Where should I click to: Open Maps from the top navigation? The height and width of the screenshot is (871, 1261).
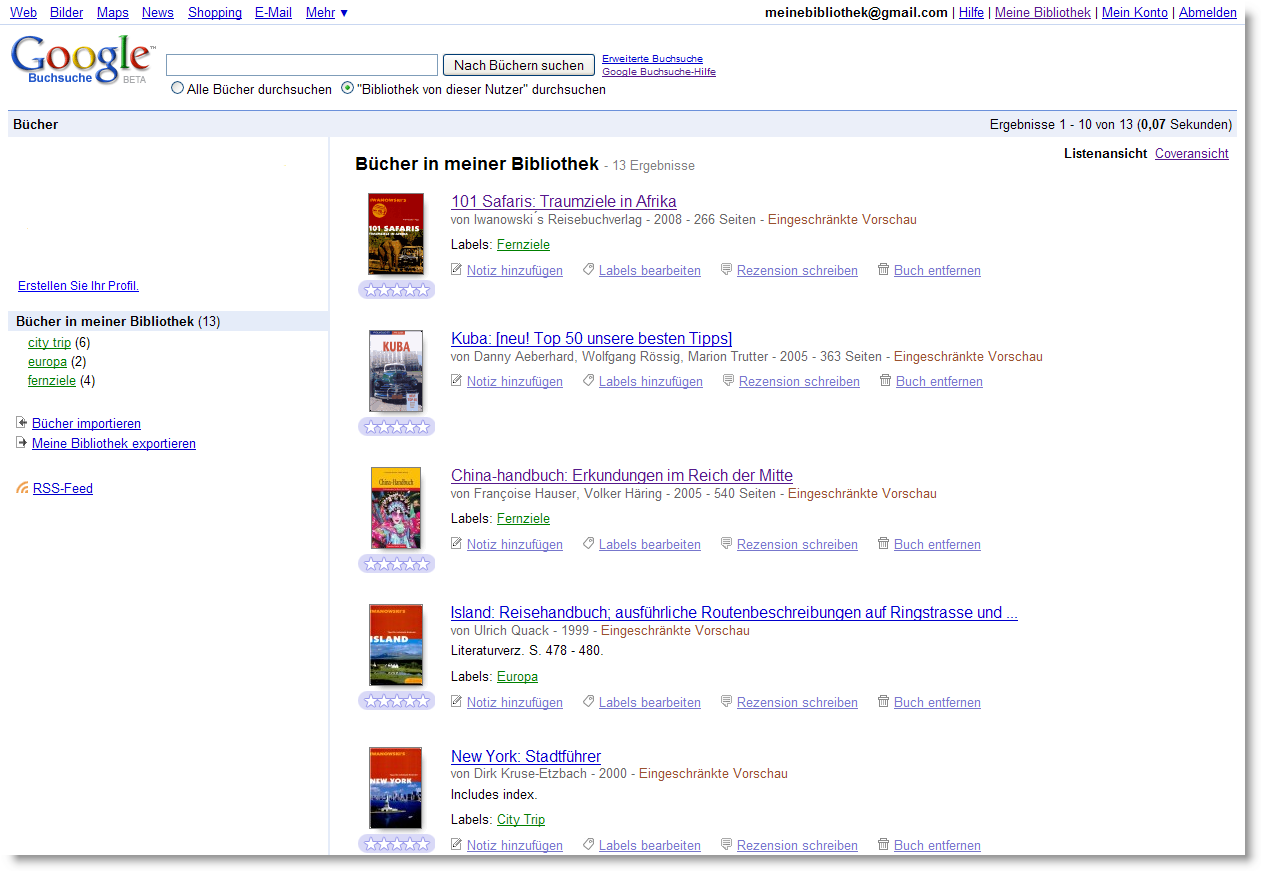[x=112, y=12]
